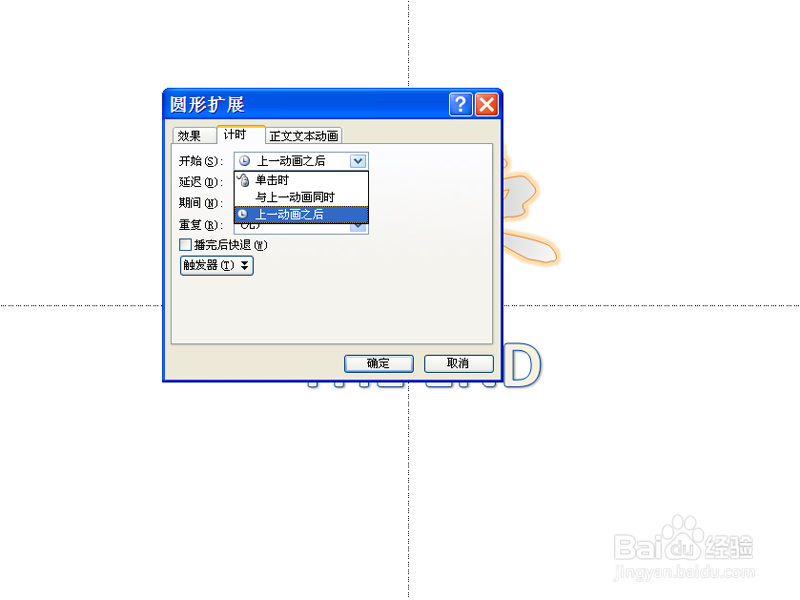Confirm with the 确定 button
The width and height of the screenshot is (800, 600).
pyautogui.click(x=379, y=363)
